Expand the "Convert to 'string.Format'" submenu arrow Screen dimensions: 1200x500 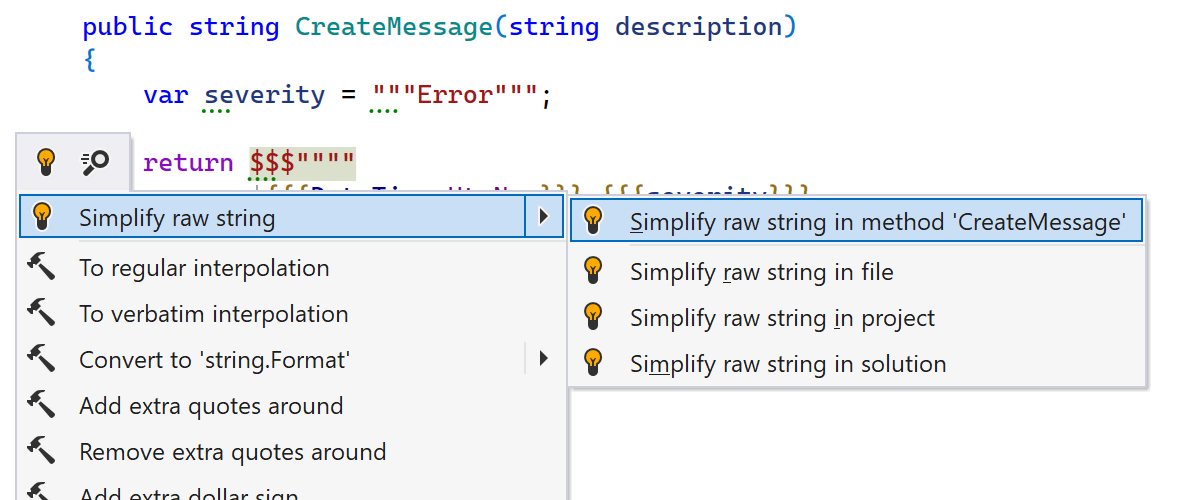[543, 358]
